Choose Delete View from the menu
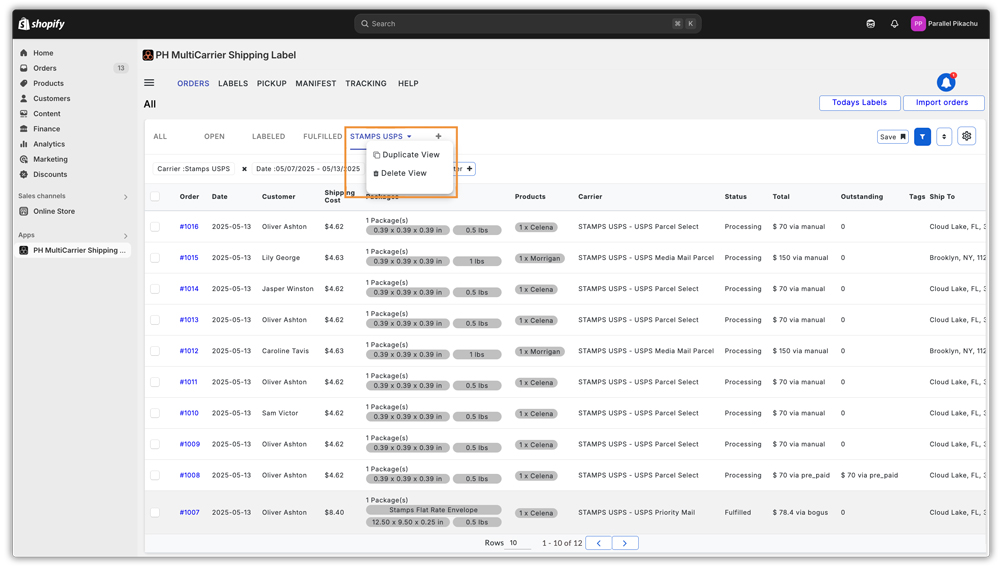Image resolution: width=1000 pixels, height=568 pixels. 400,173
